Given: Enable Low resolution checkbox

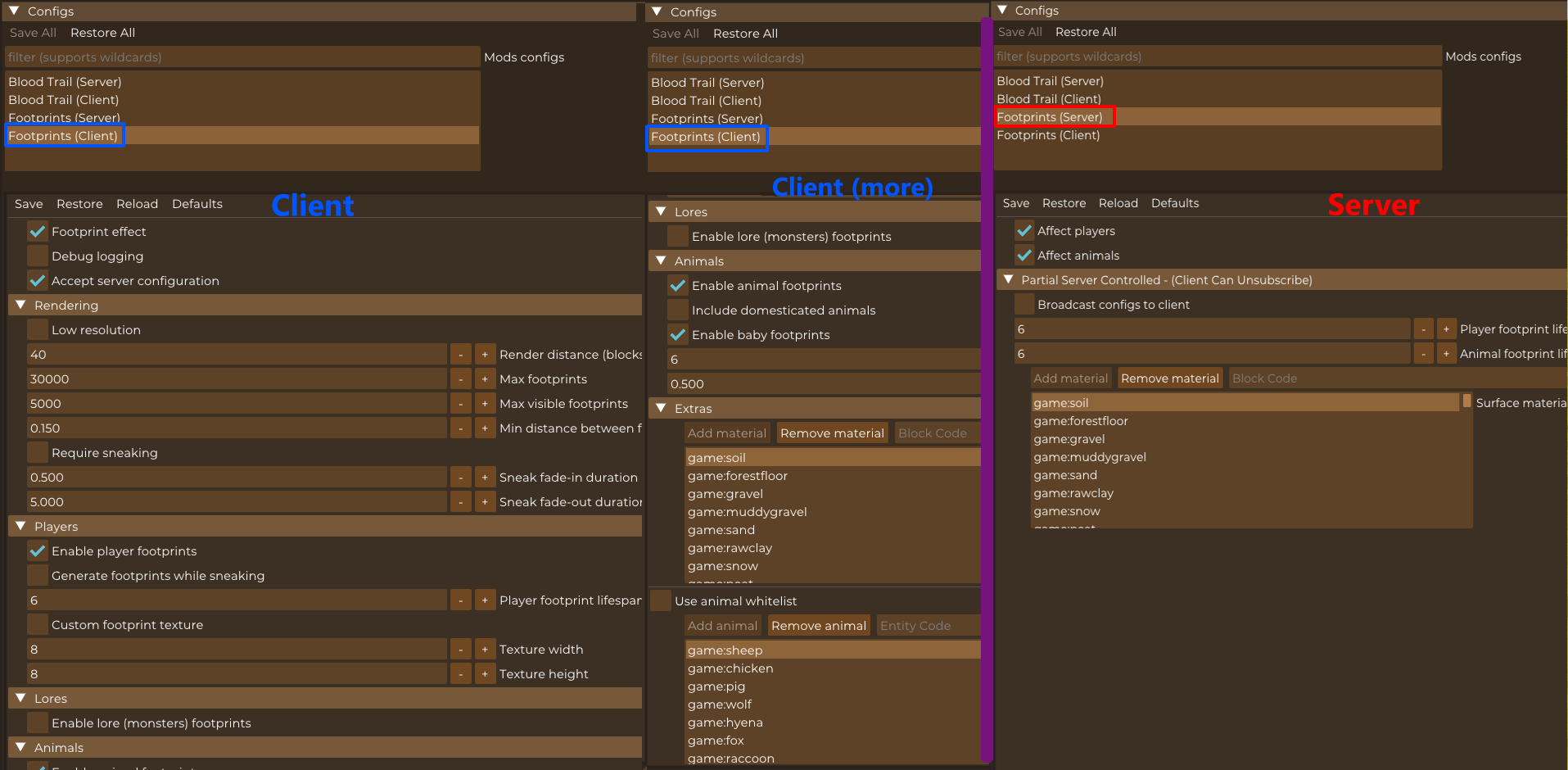Looking at the screenshot, I should point(38,330).
